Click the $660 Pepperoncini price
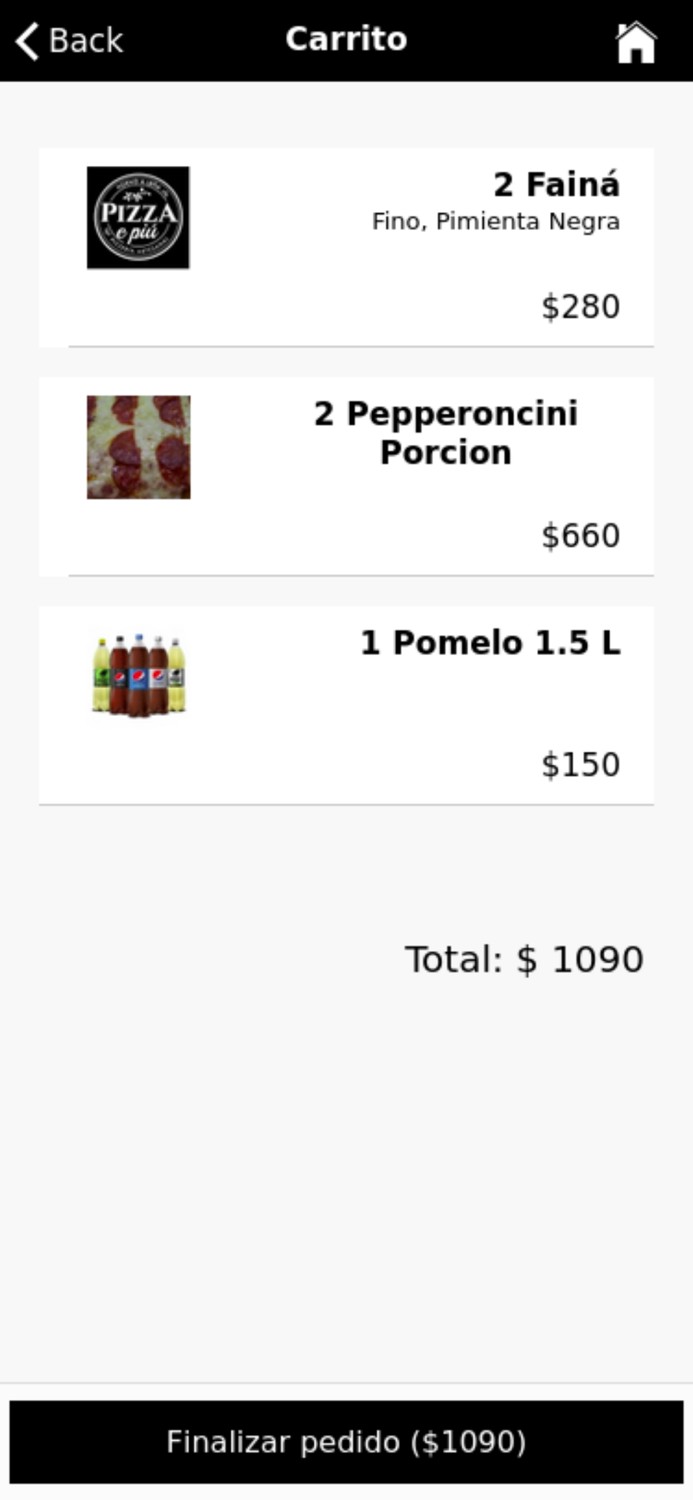The image size is (693, 1500). pos(580,536)
